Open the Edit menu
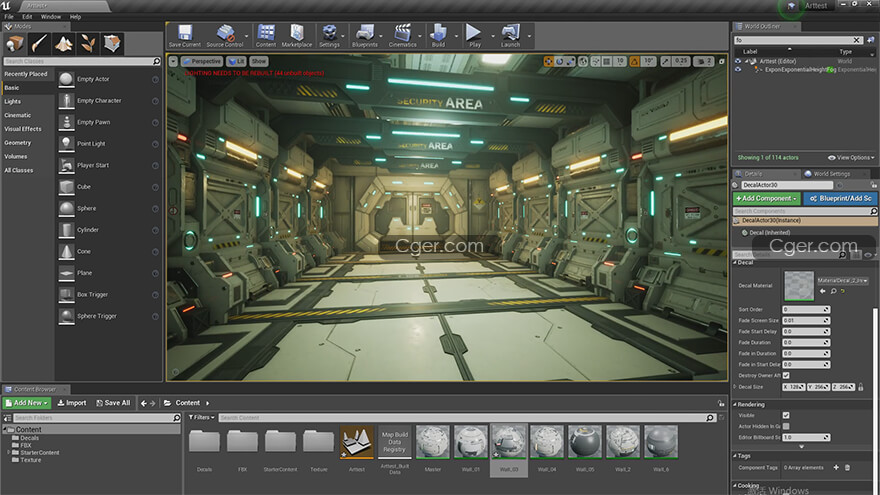Image resolution: width=880 pixels, height=495 pixels. click(x=27, y=17)
